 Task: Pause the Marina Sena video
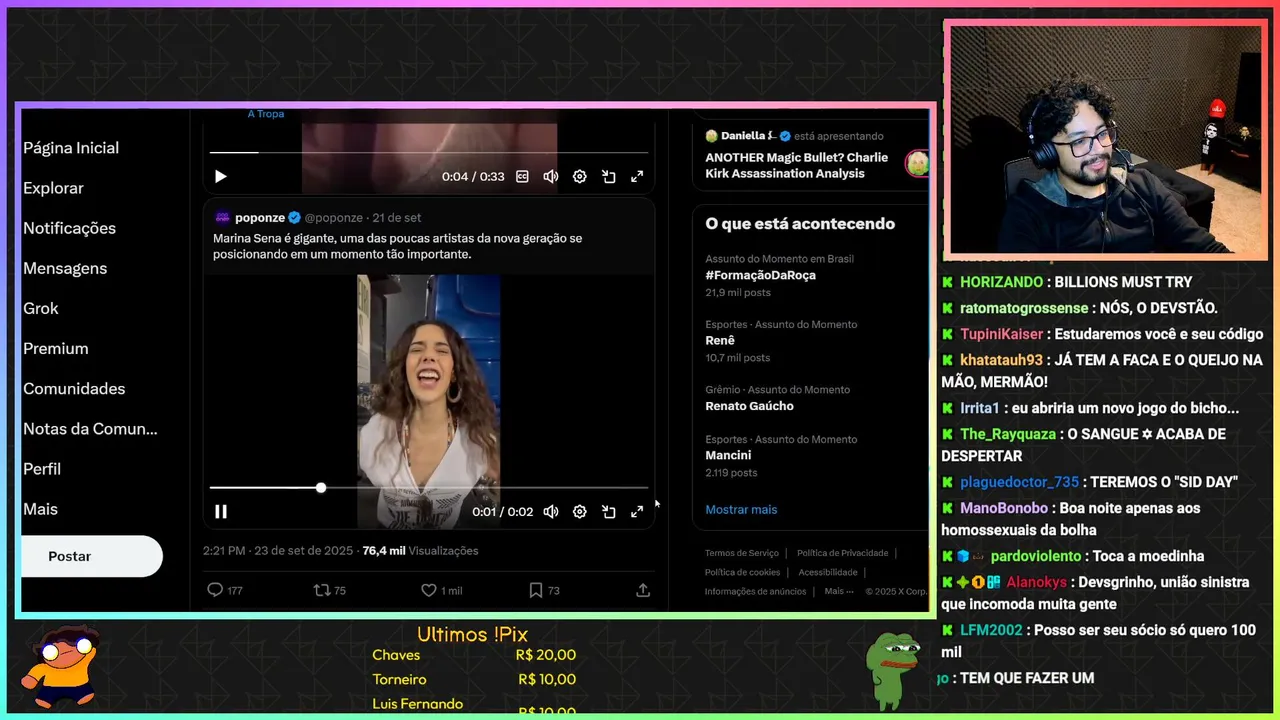[221, 512]
